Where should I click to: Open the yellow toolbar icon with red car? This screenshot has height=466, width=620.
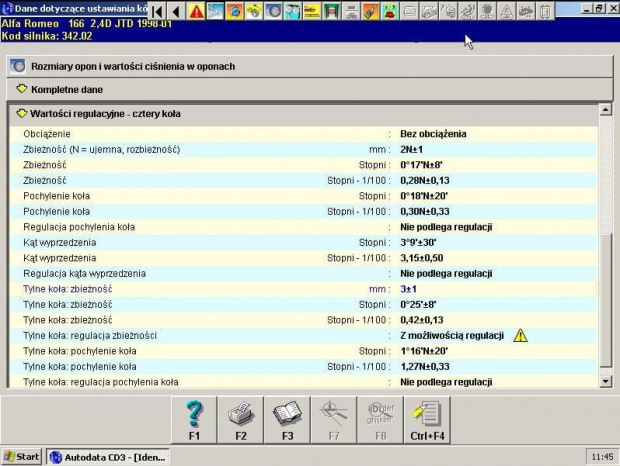312,11
